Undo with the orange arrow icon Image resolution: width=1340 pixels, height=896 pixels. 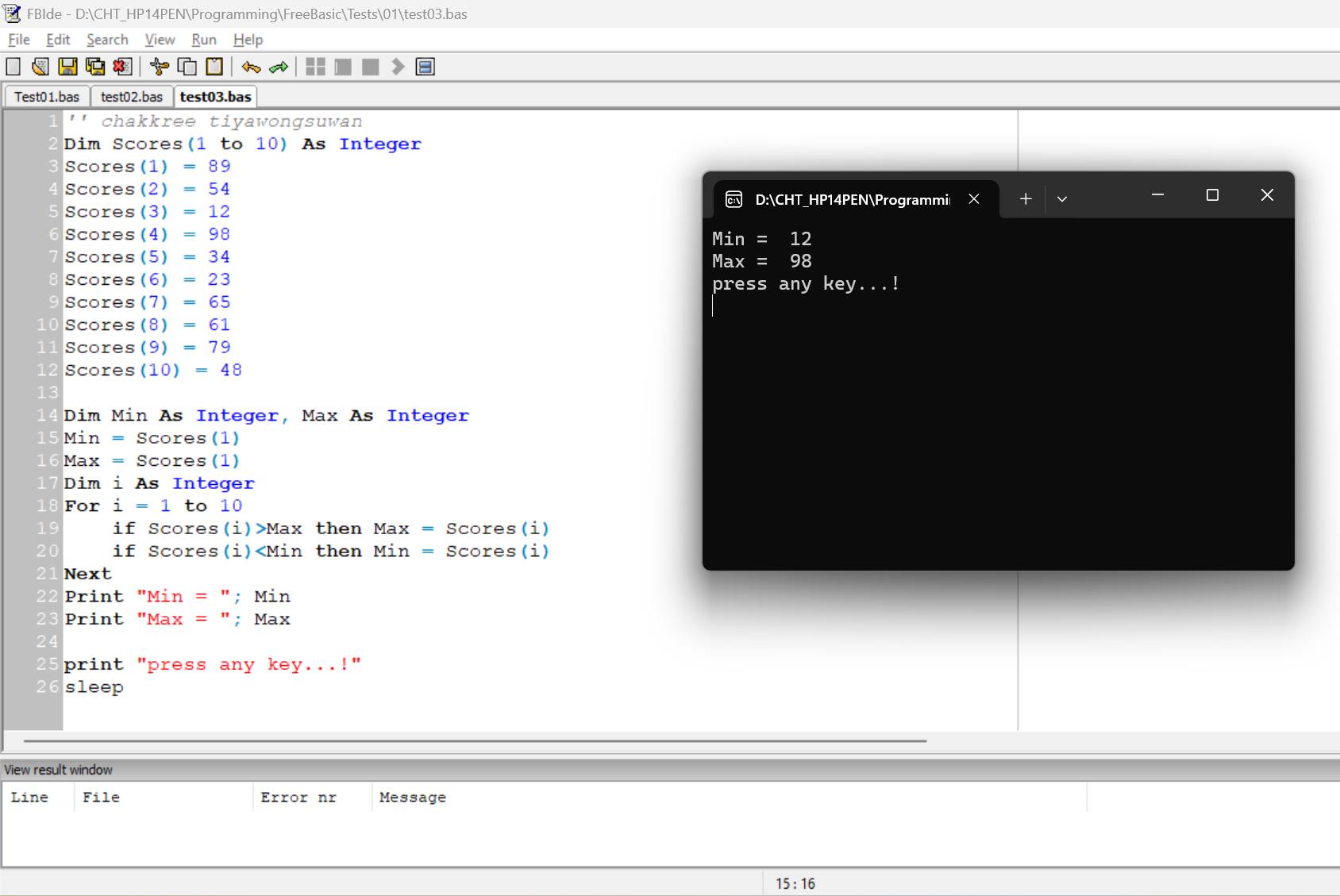click(252, 67)
